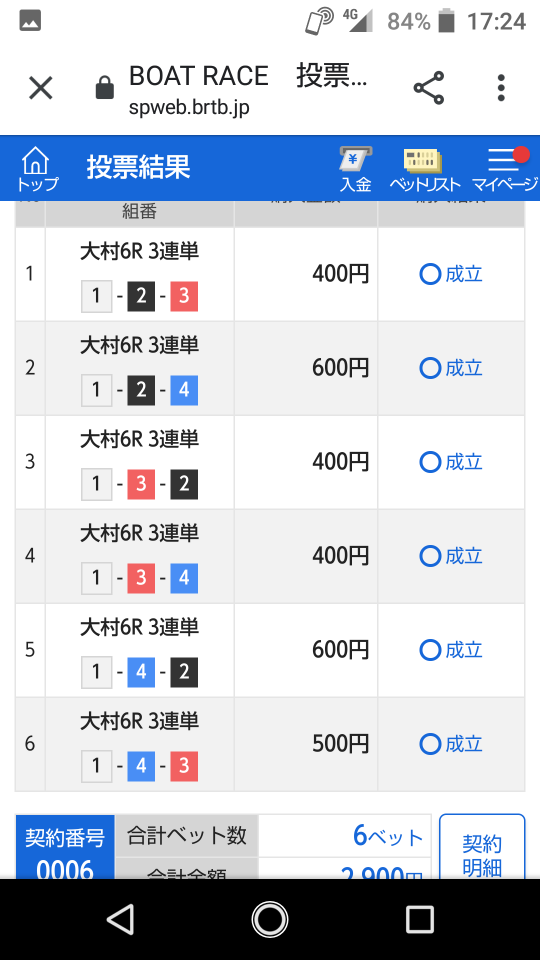
Task: Tap the blue boat 4 badge in row 2
Action: (184, 391)
